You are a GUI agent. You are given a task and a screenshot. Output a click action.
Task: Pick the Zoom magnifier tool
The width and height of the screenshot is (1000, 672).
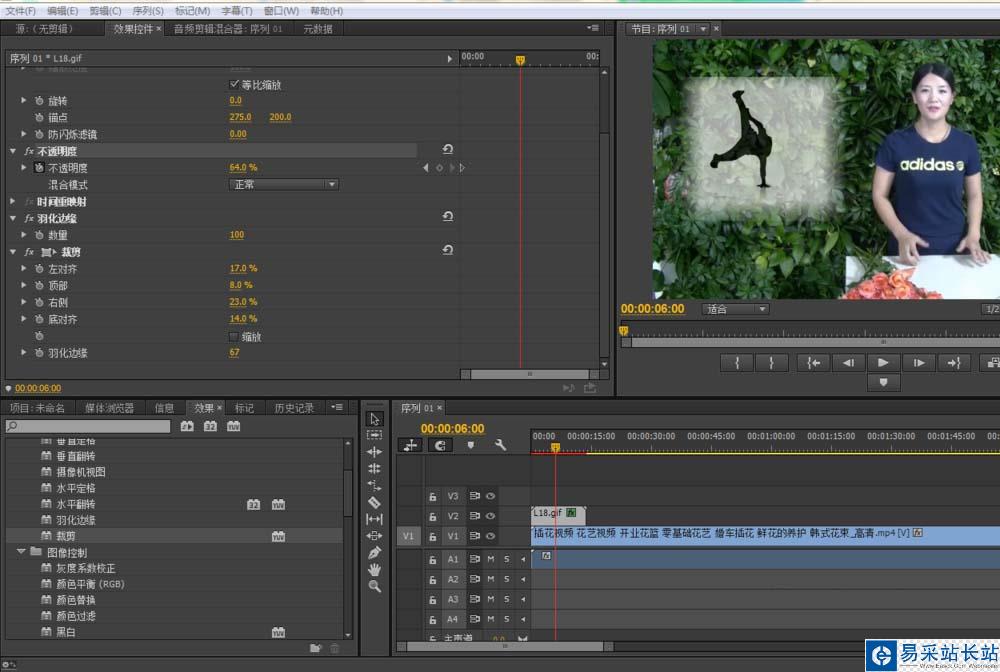[x=374, y=586]
